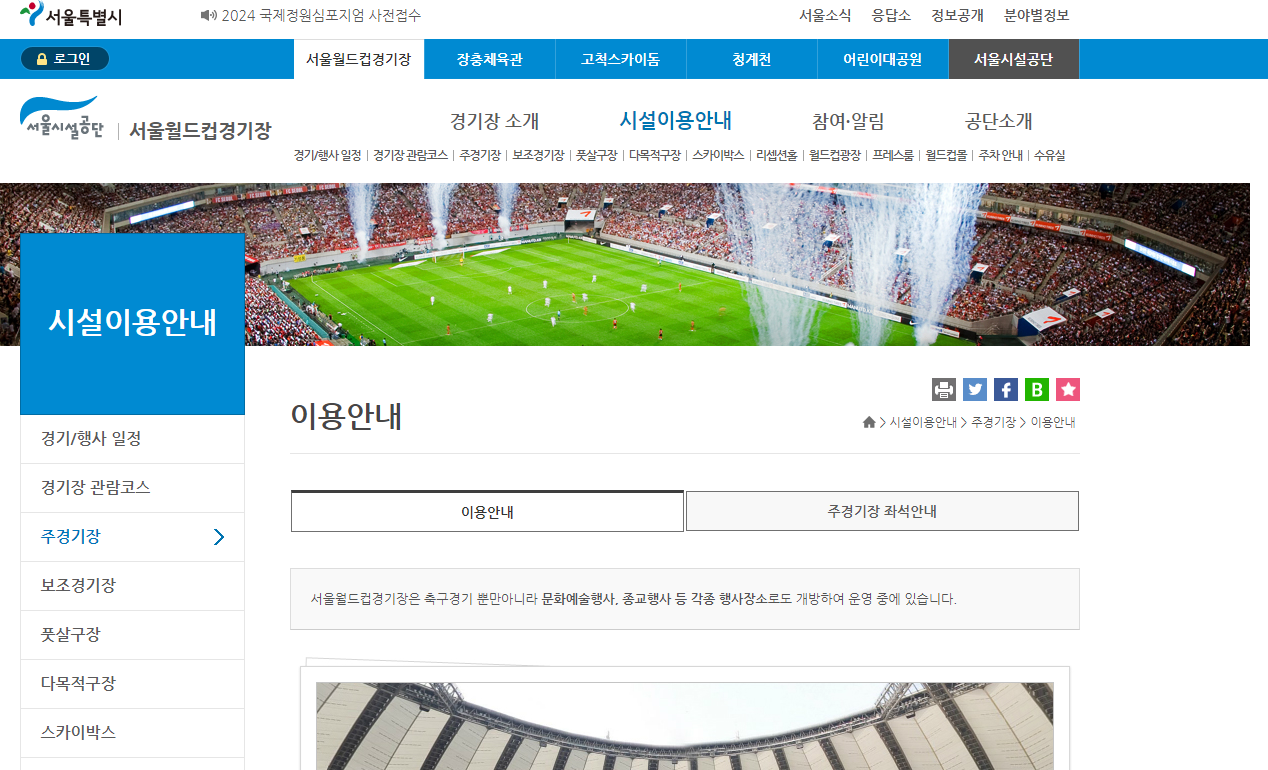The image size is (1268, 770).
Task: Click the green Naver Band share icon
Action: (x=1037, y=389)
